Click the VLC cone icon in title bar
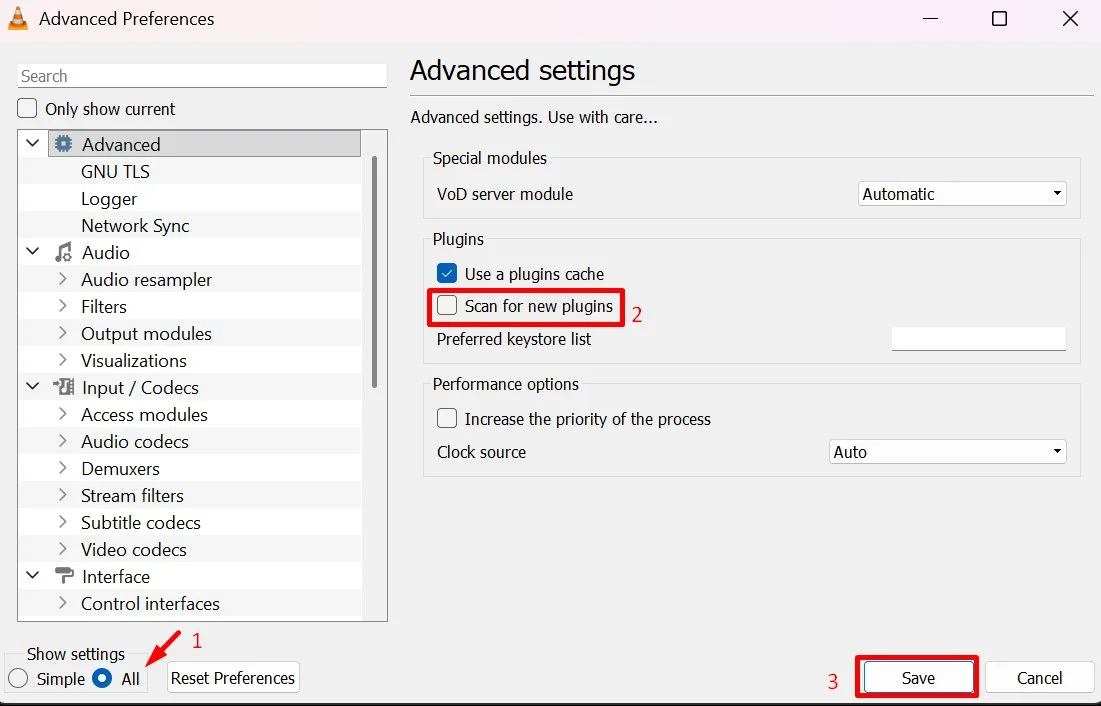Screen dimensions: 1101x706 (x=18, y=19)
